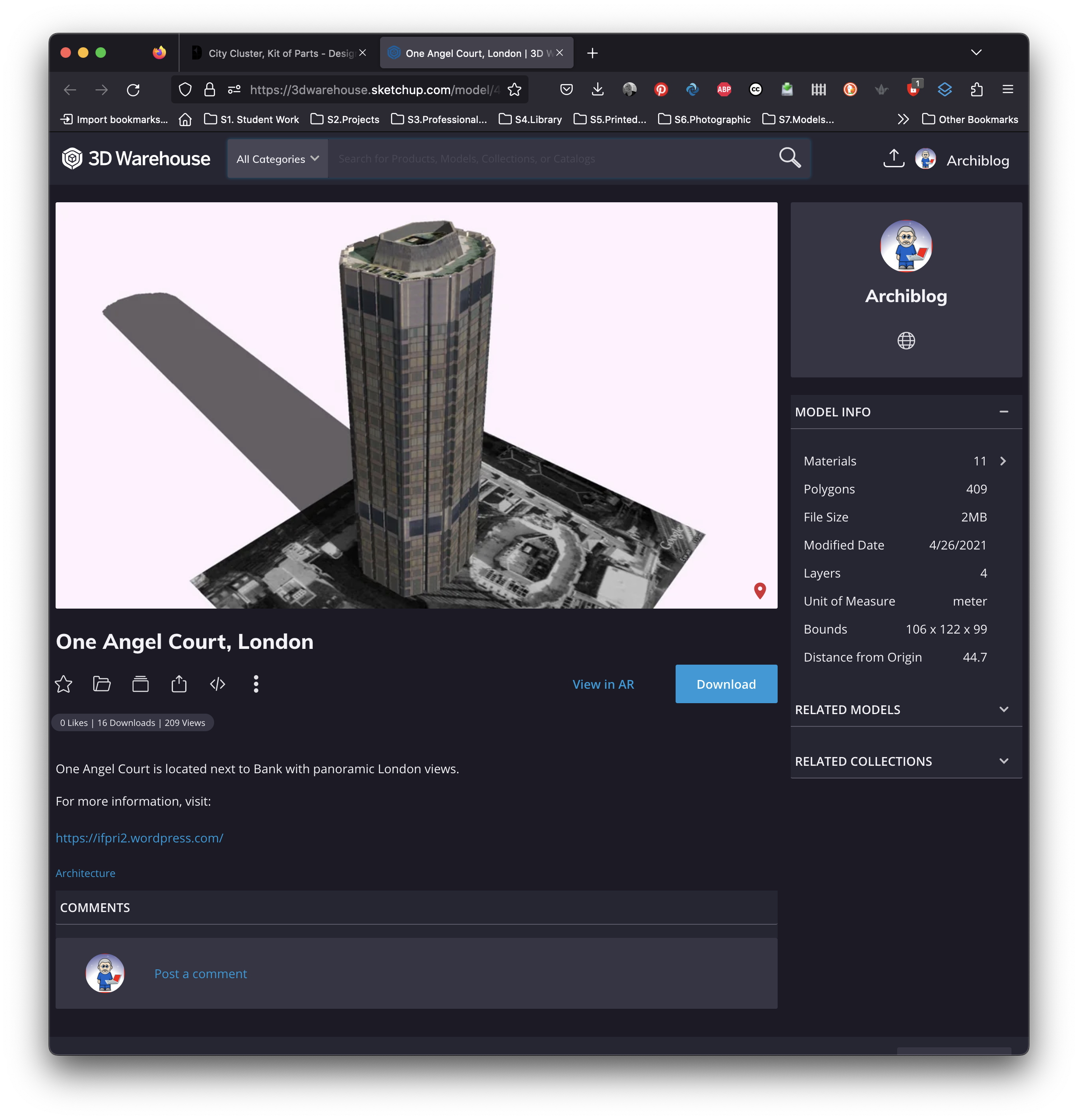1078x1120 pixels.
Task: Open the S6.Photographic bookmark folder
Action: pyautogui.click(x=704, y=120)
